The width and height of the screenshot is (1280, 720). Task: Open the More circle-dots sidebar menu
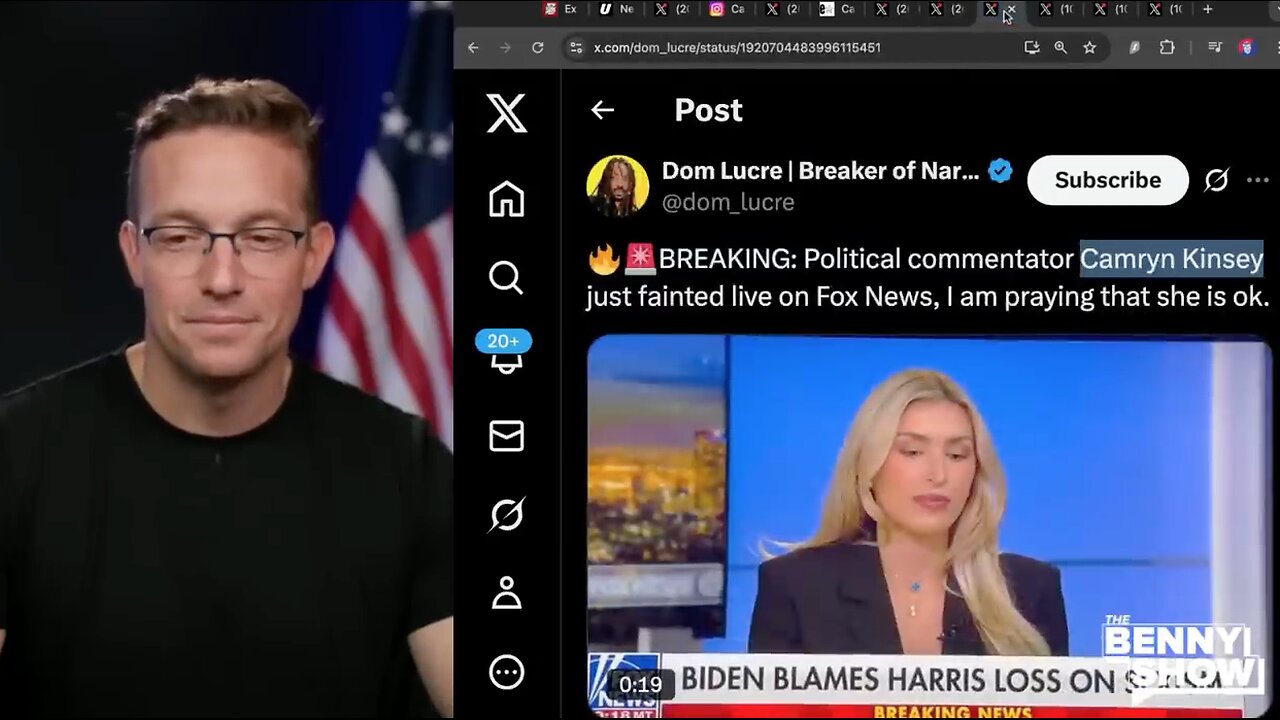[506, 672]
